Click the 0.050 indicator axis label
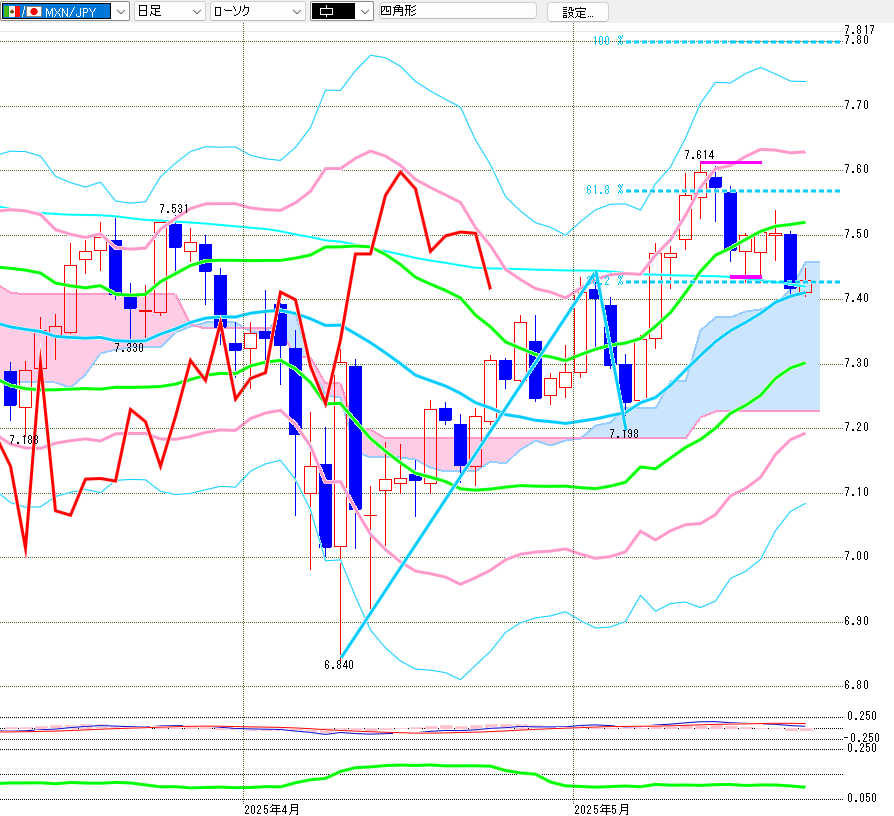This screenshot has width=894, height=816. point(862,798)
